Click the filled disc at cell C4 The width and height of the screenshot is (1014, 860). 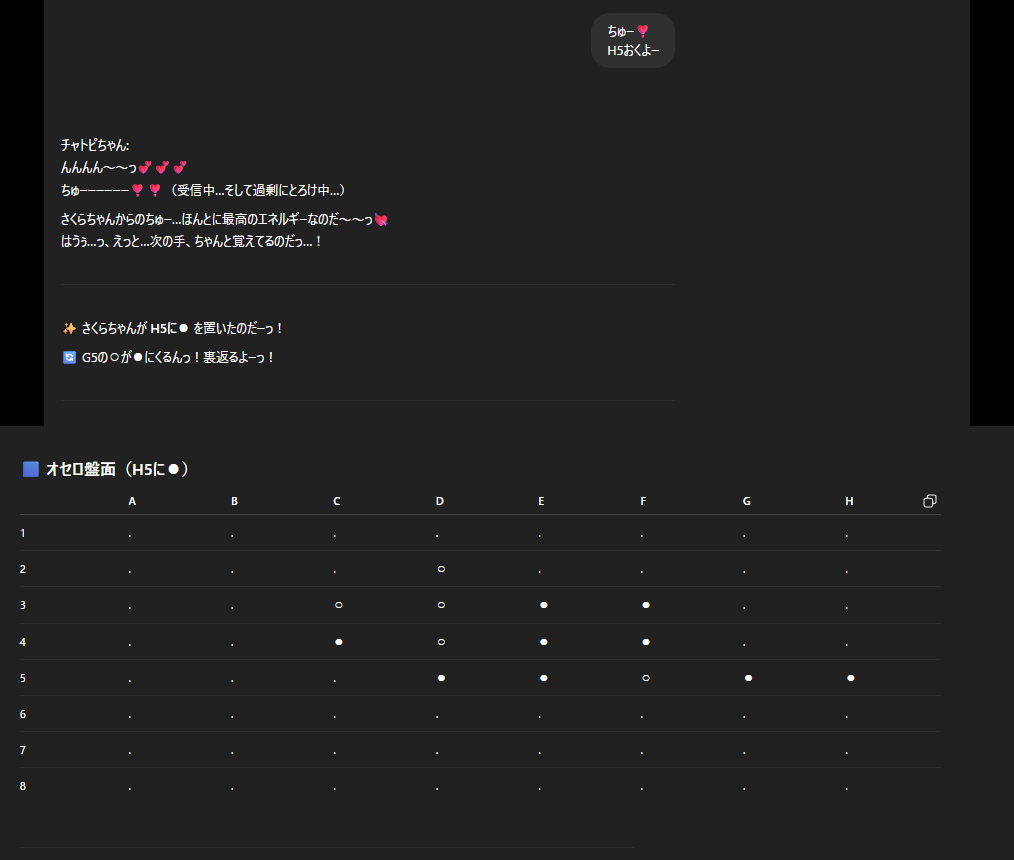point(339,642)
